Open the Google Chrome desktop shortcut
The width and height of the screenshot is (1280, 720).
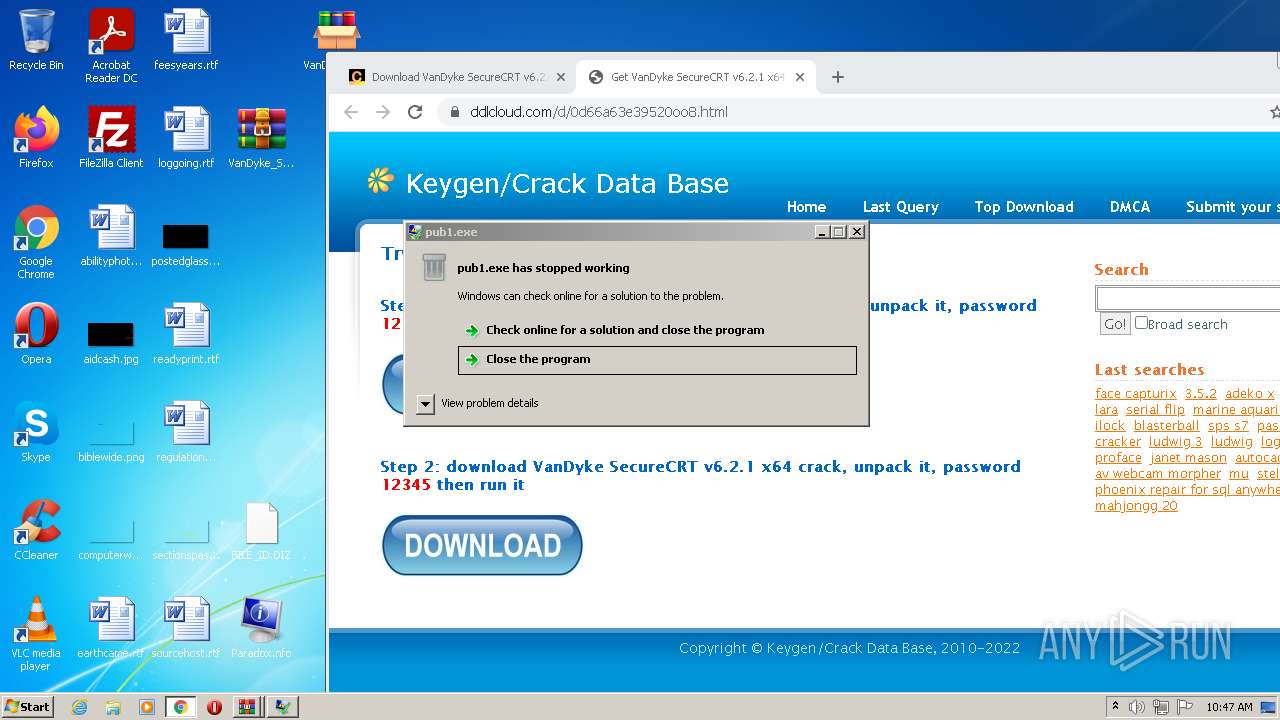pyautogui.click(x=36, y=242)
